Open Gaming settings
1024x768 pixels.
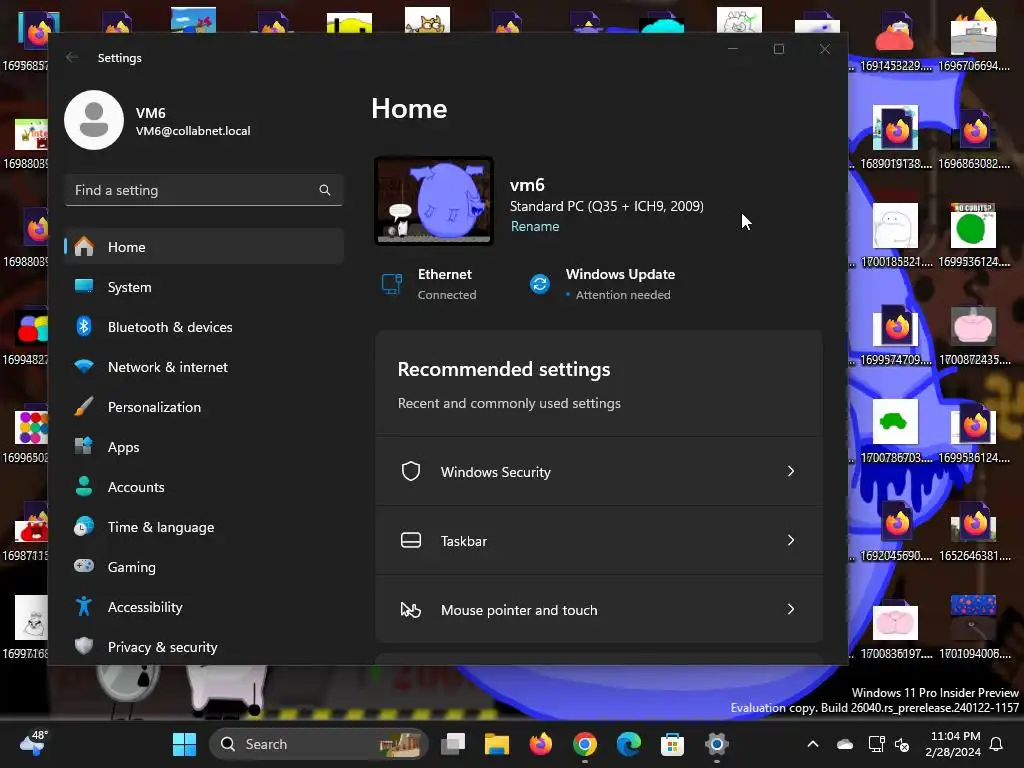click(204, 567)
